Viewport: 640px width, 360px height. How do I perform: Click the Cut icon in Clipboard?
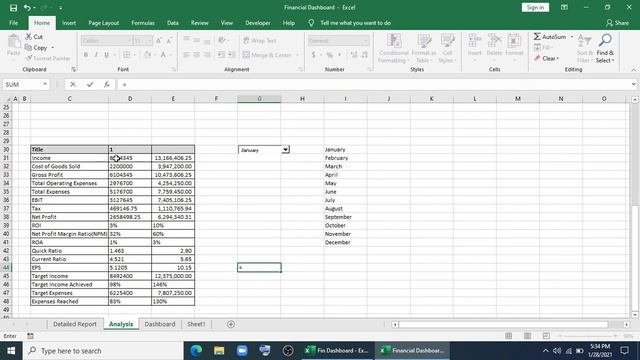point(29,37)
